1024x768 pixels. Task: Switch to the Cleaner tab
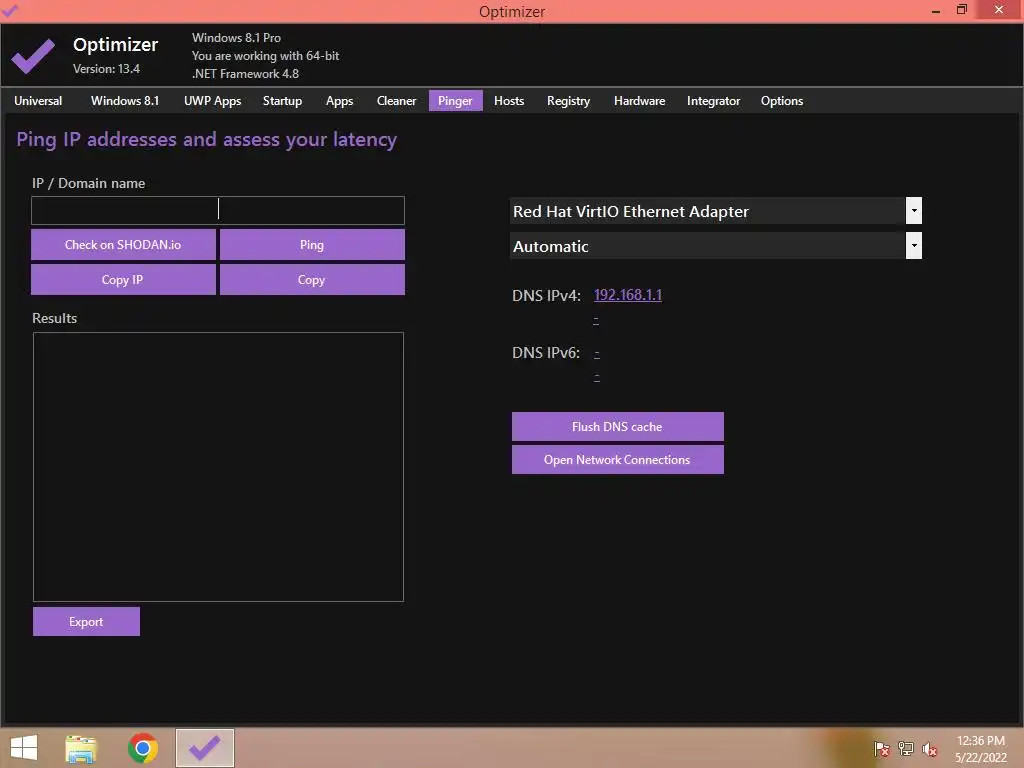click(x=396, y=101)
